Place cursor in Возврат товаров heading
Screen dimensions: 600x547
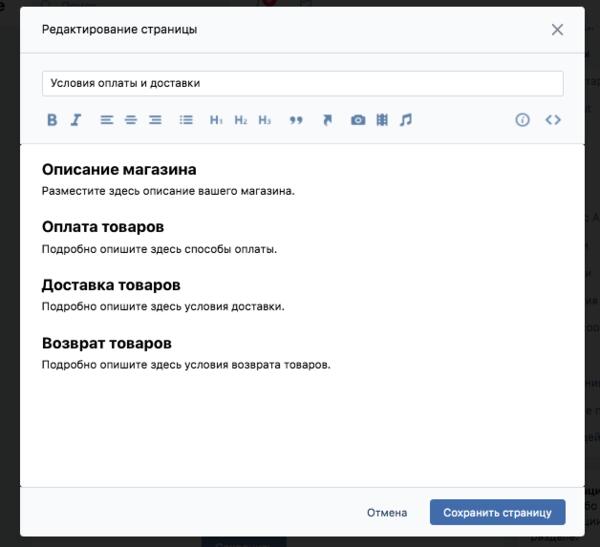click(x=107, y=343)
